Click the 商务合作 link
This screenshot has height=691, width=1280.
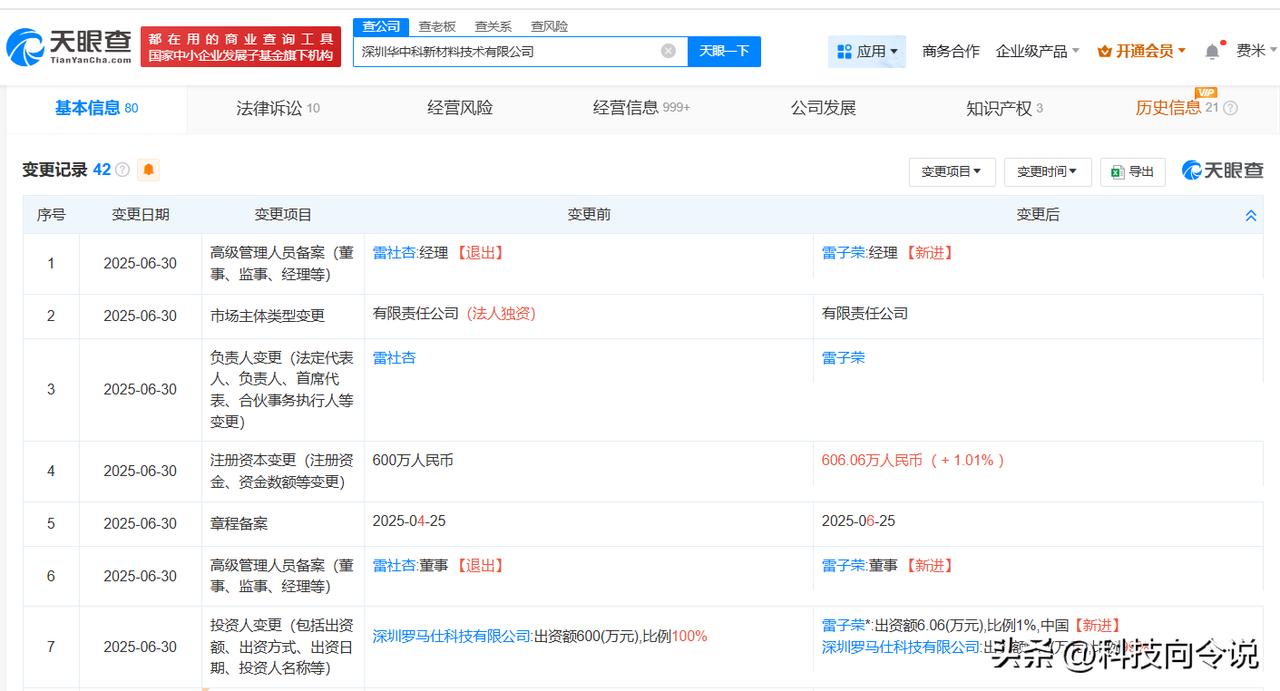tap(951, 51)
